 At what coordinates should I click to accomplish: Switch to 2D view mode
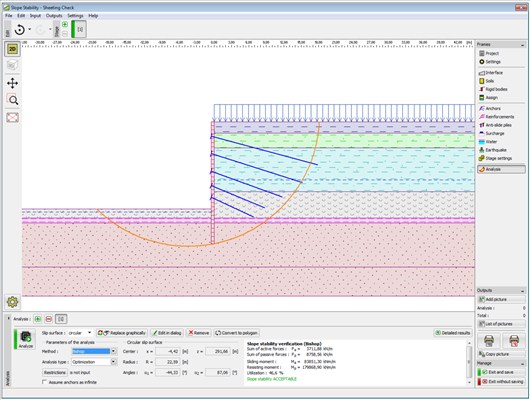click(x=13, y=49)
